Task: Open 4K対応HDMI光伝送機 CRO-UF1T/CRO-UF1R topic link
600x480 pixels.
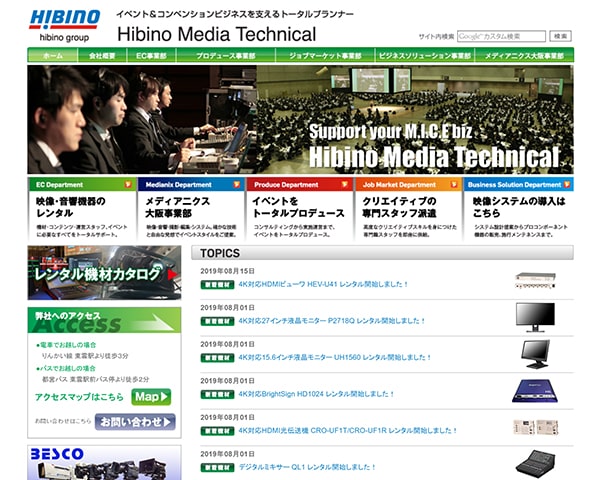Action: pyautogui.click(x=348, y=431)
